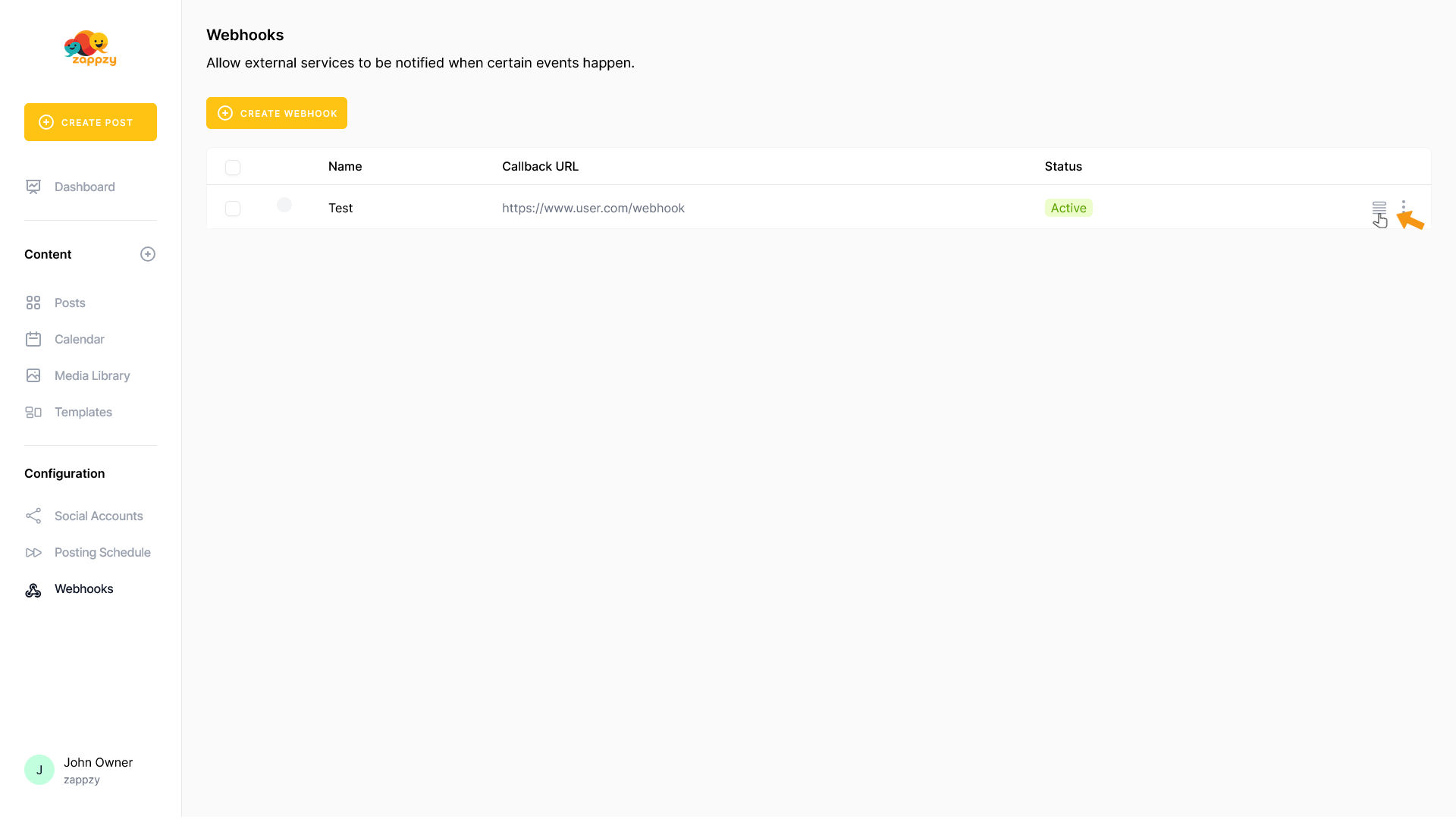Image resolution: width=1456 pixels, height=819 pixels.
Task: Check the Test webhook row checkbox
Action: [x=233, y=209]
